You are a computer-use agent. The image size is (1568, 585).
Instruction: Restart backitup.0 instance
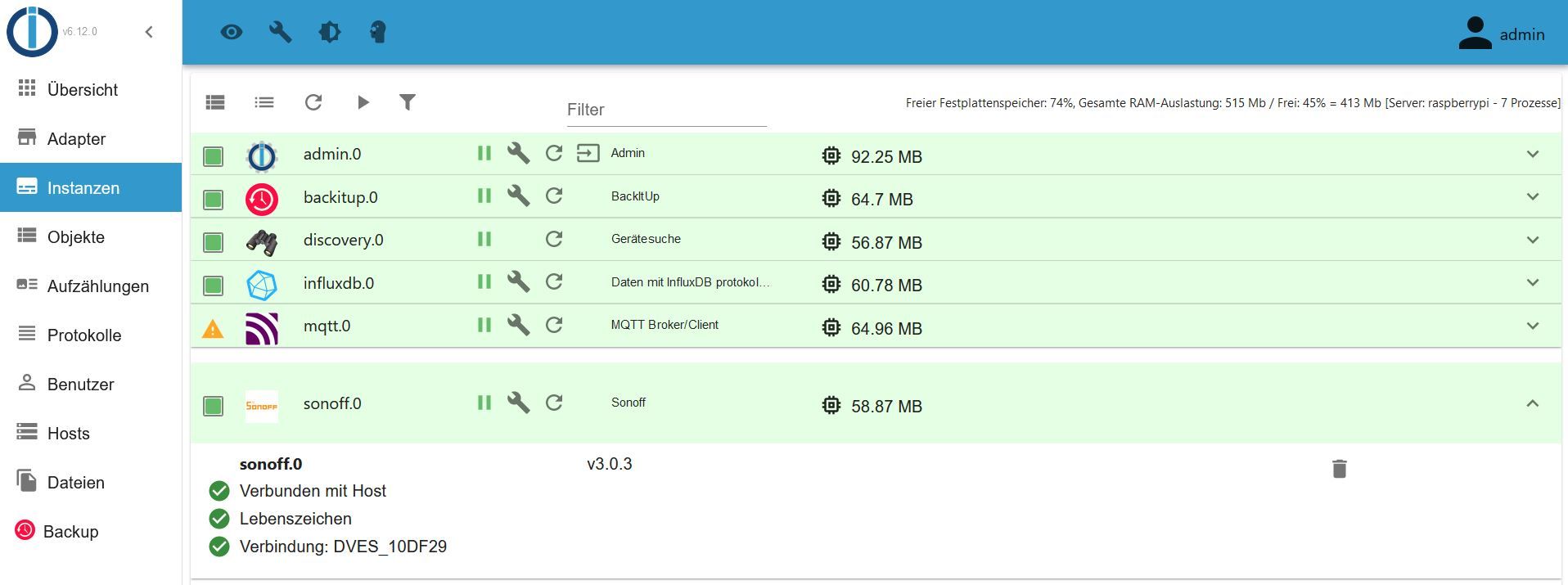point(554,196)
